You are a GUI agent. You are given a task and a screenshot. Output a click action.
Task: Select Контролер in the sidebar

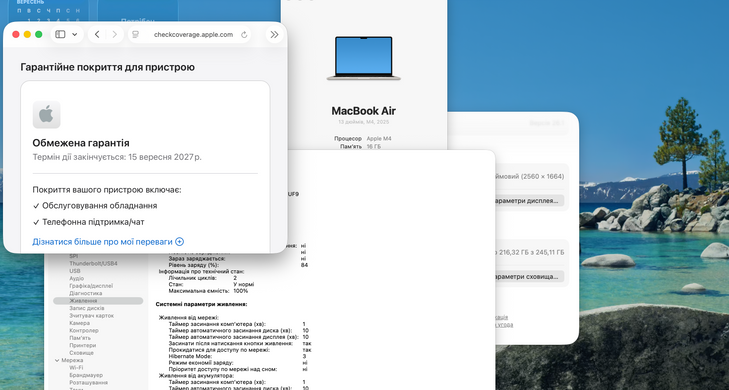pos(84,331)
